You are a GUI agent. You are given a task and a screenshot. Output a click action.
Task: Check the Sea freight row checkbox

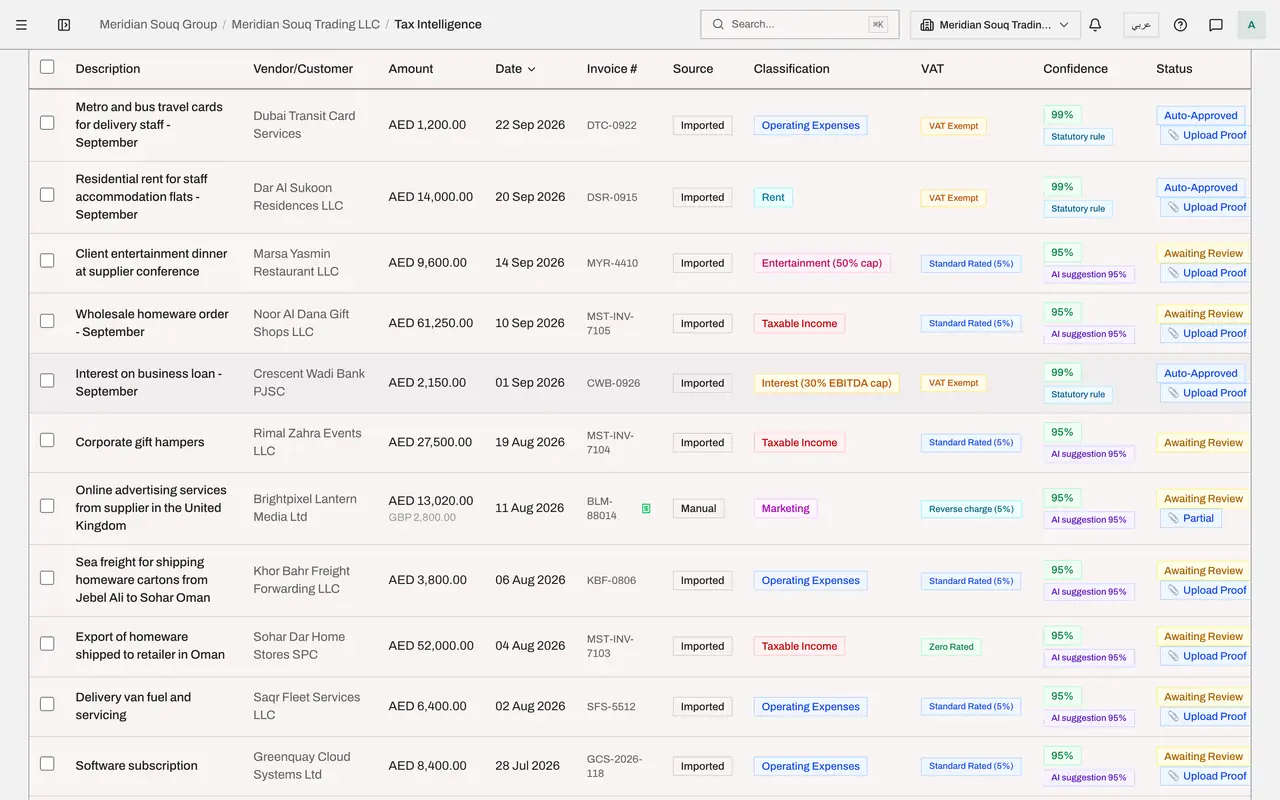click(x=47, y=578)
